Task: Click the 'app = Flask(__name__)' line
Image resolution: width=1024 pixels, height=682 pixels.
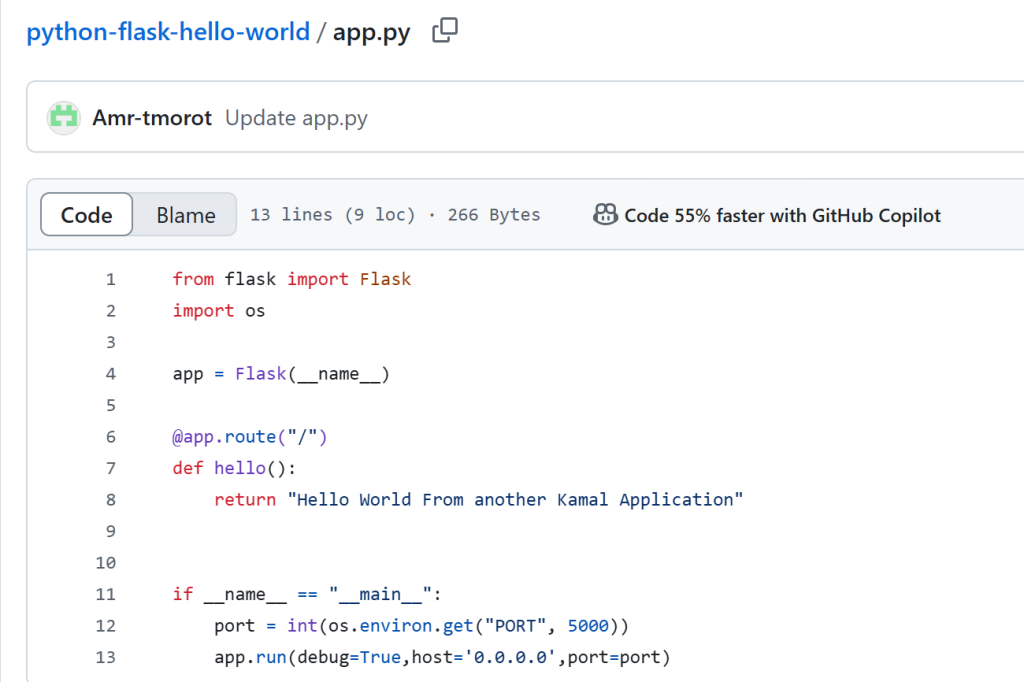Action: pyautogui.click(x=281, y=374)
